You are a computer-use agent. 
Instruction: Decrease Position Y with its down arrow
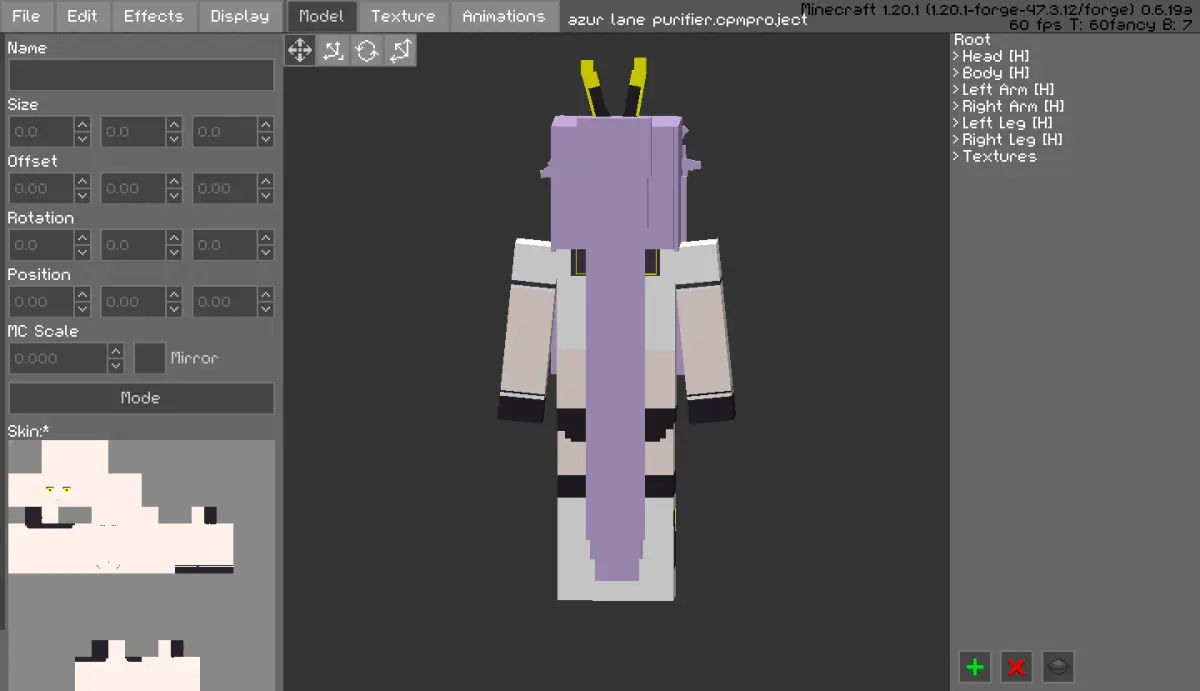[x=174, y=310]
